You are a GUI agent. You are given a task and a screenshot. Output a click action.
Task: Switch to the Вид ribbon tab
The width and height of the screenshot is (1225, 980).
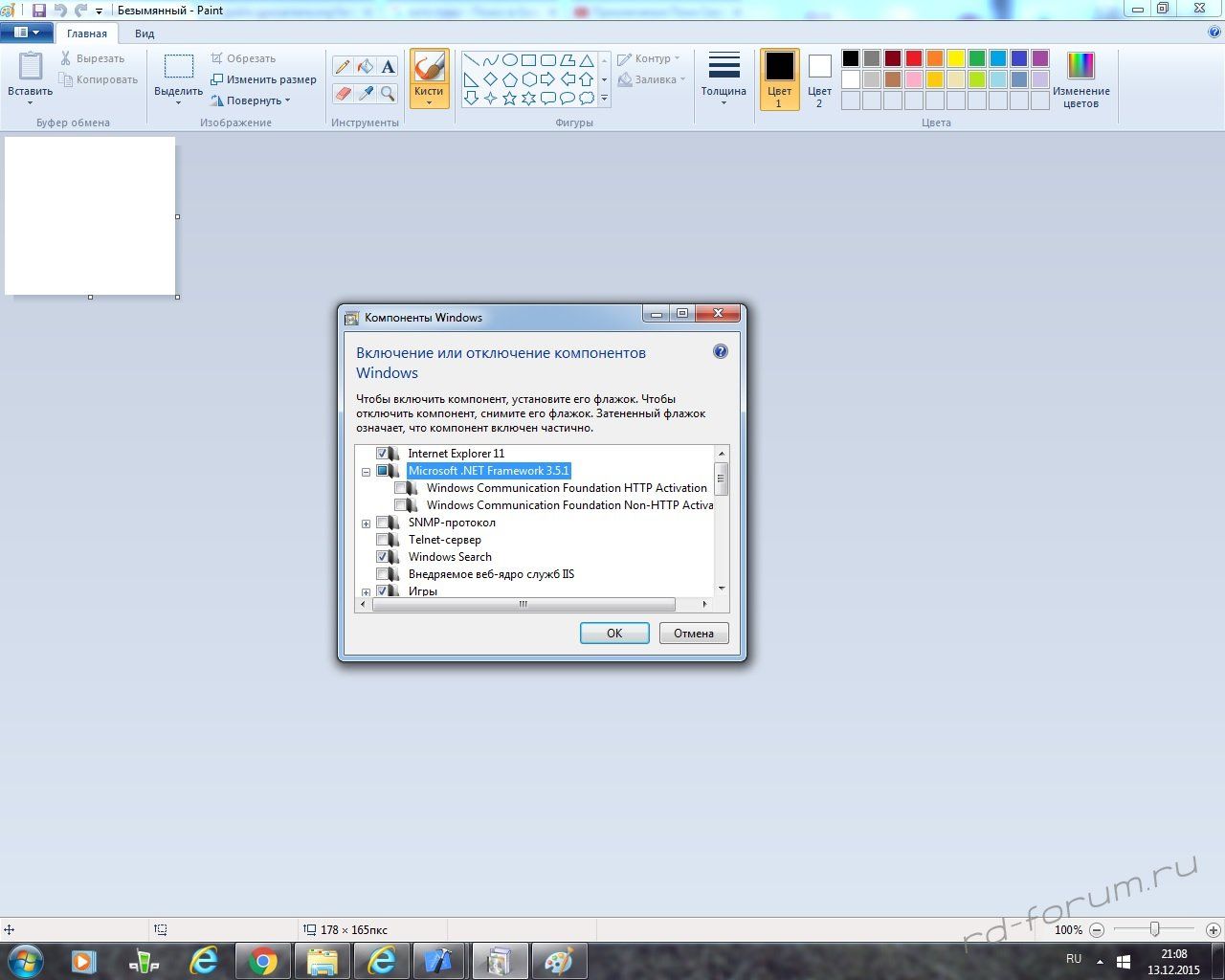coord(145,33)
